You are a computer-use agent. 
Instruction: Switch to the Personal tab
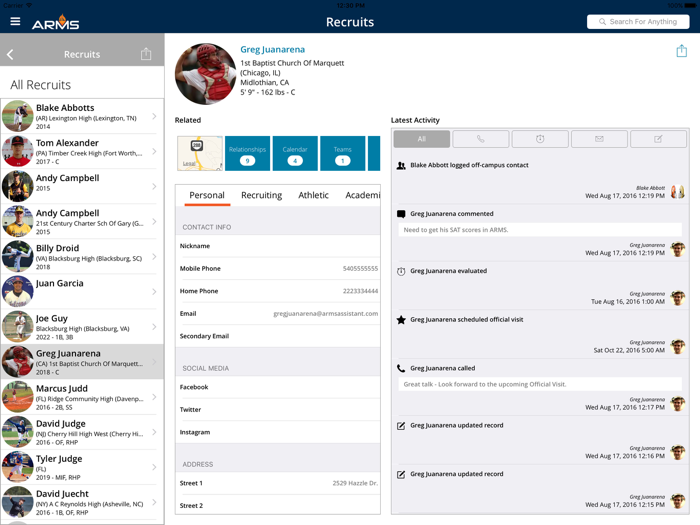point(207,195)
